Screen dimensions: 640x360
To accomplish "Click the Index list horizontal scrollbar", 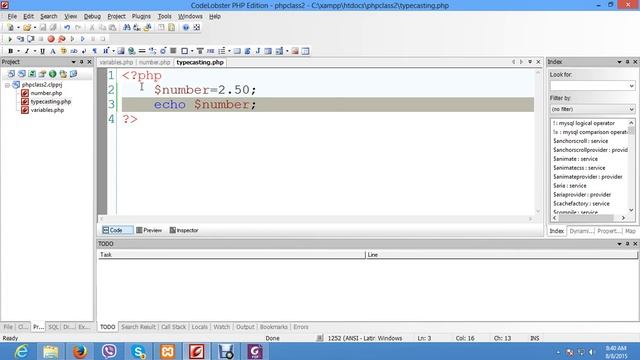I will [x=589, y=218].
